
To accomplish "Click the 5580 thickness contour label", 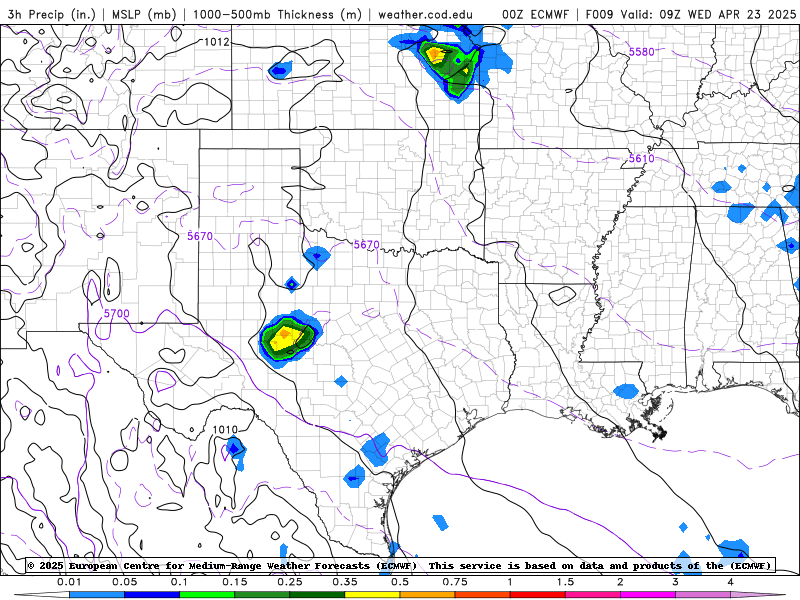I will click(641, 52).
